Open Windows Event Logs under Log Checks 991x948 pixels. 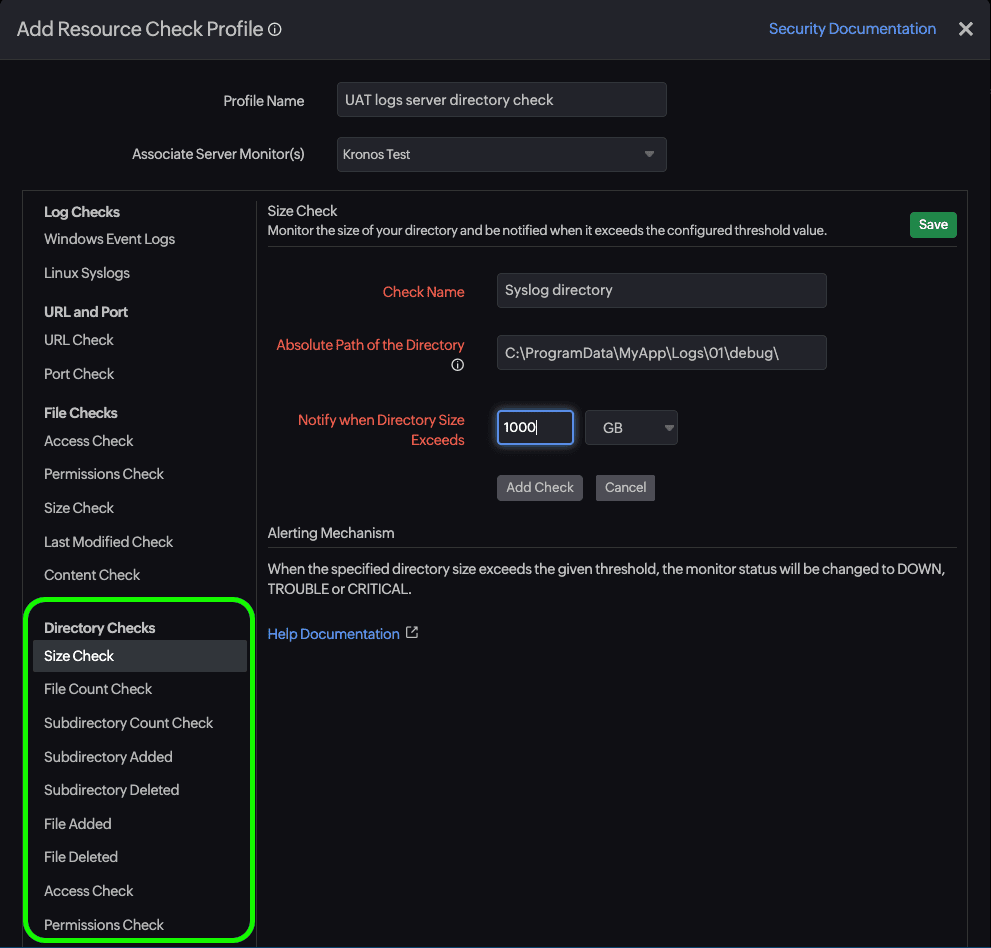(x=109, y=239)
